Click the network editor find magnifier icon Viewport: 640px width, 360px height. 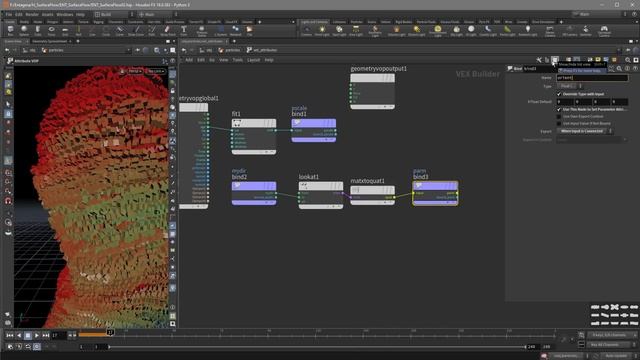(628, 60)
